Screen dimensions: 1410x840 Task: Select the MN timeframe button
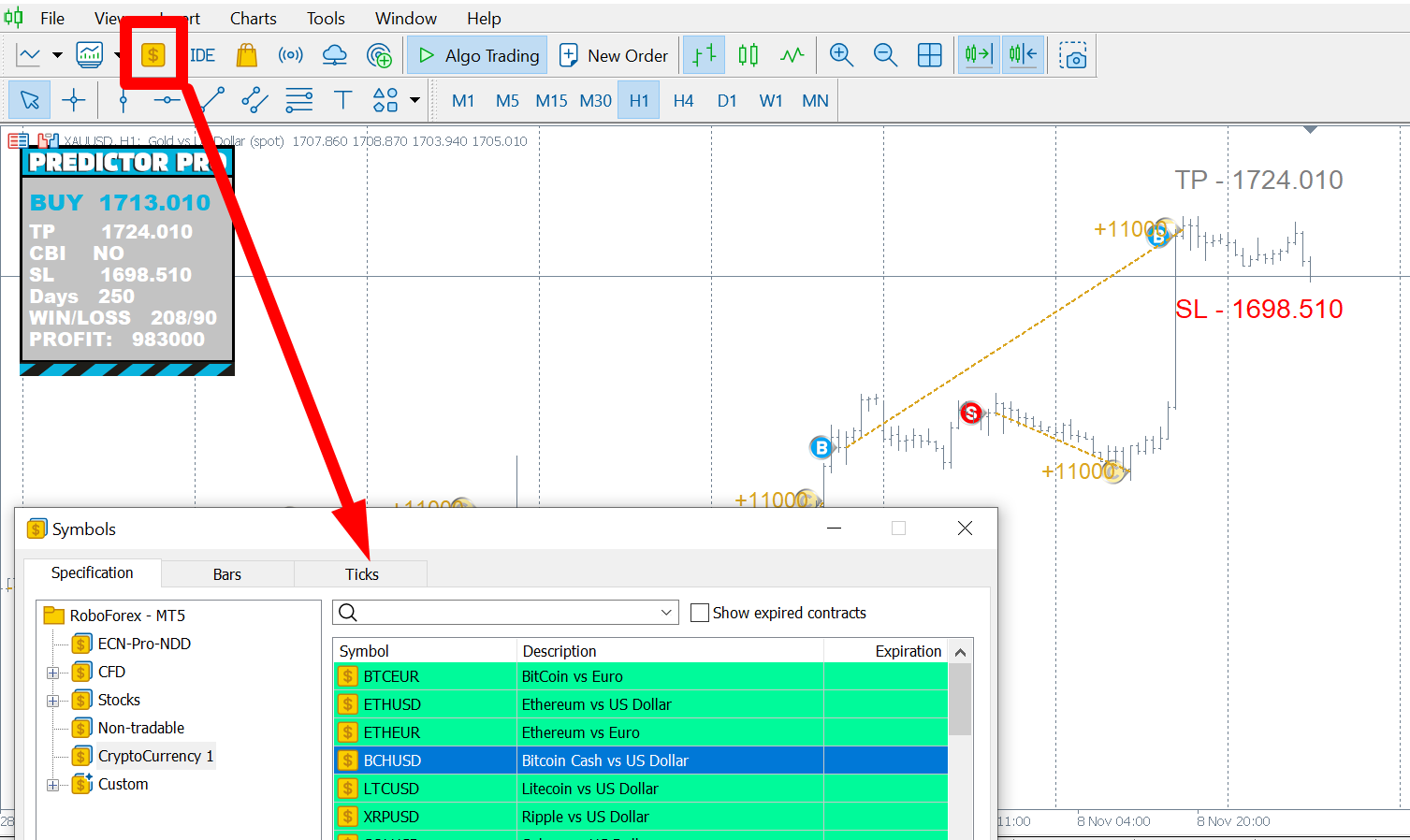click(x=815, y=100)
